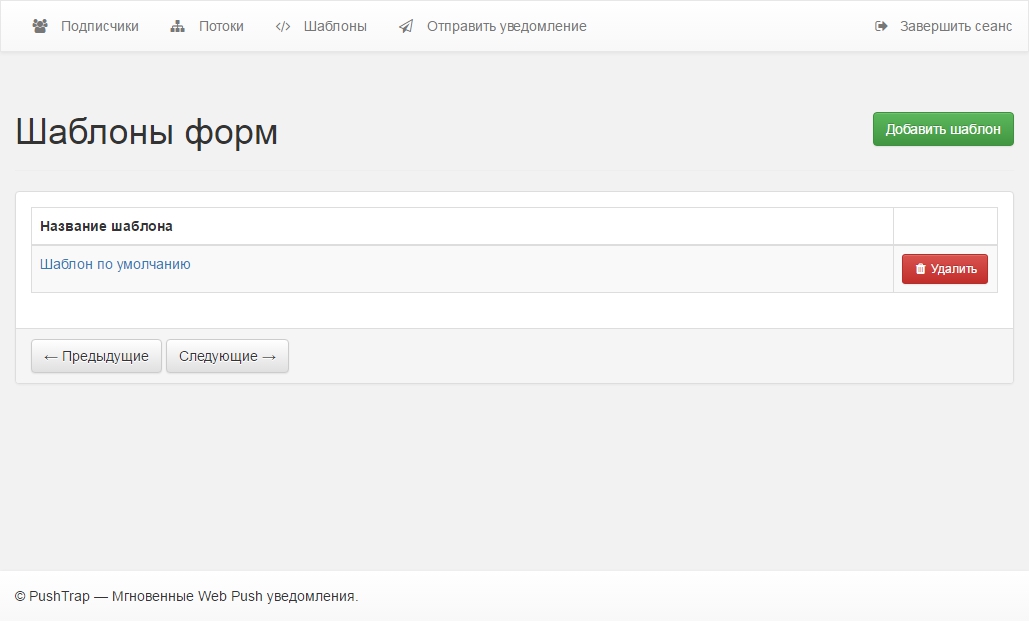Open the Подписчики menu item

tap(99, 26)
